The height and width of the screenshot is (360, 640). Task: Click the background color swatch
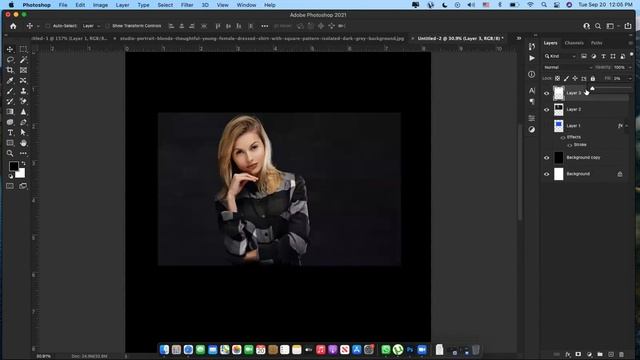(21, 174)
